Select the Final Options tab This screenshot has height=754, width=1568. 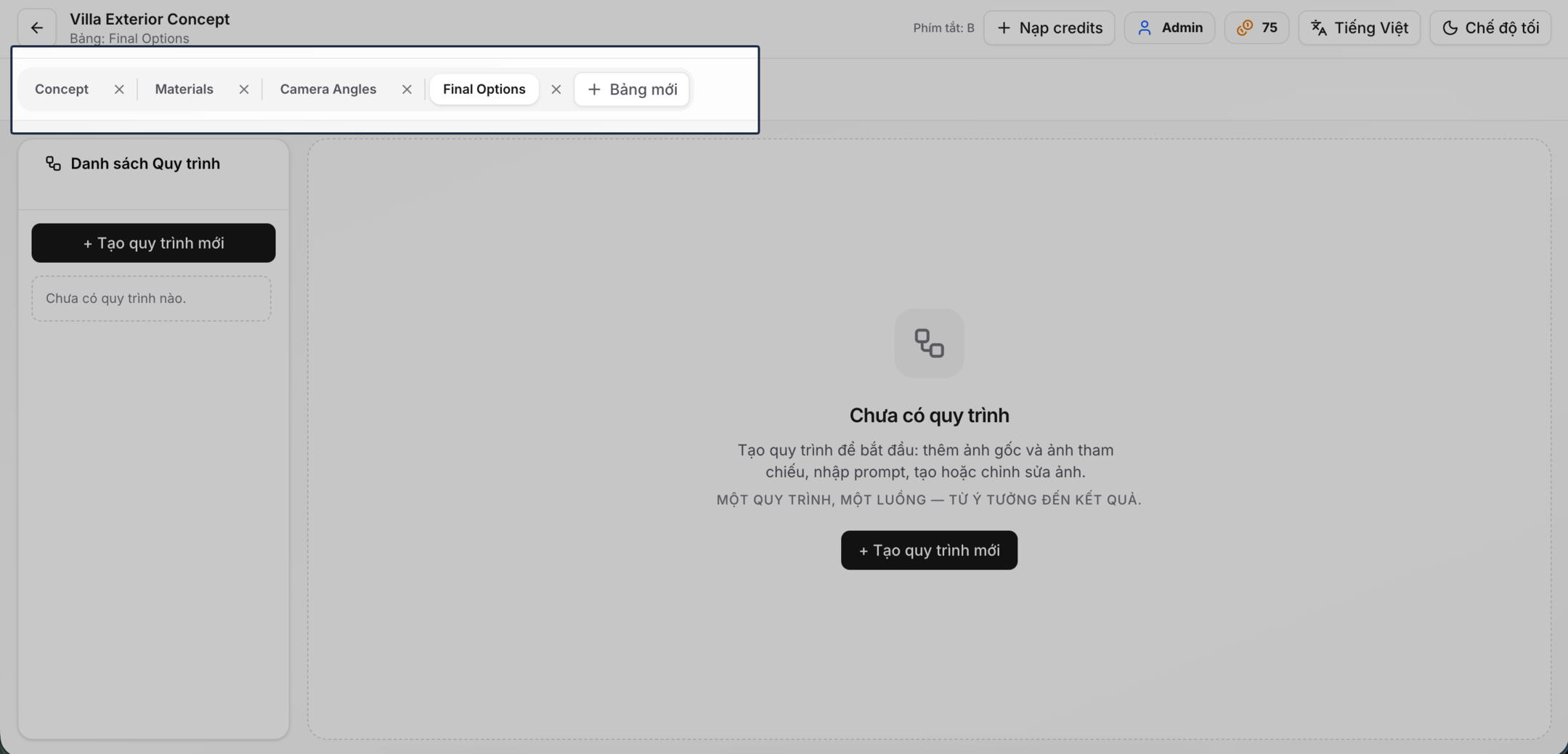pos(484,89)
